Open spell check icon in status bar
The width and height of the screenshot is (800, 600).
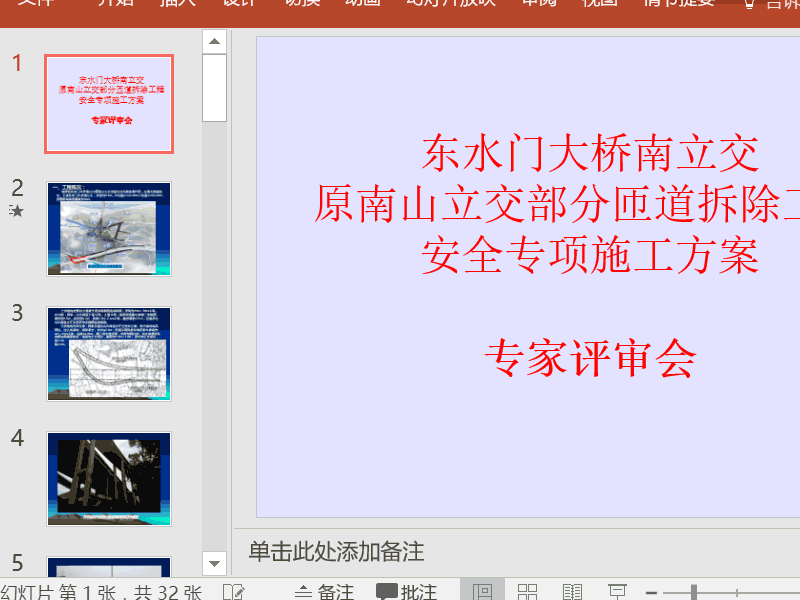point(234,592)
